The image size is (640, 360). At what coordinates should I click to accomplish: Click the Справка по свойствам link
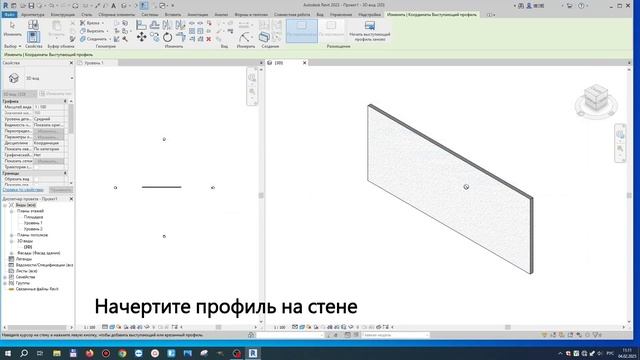23,190
